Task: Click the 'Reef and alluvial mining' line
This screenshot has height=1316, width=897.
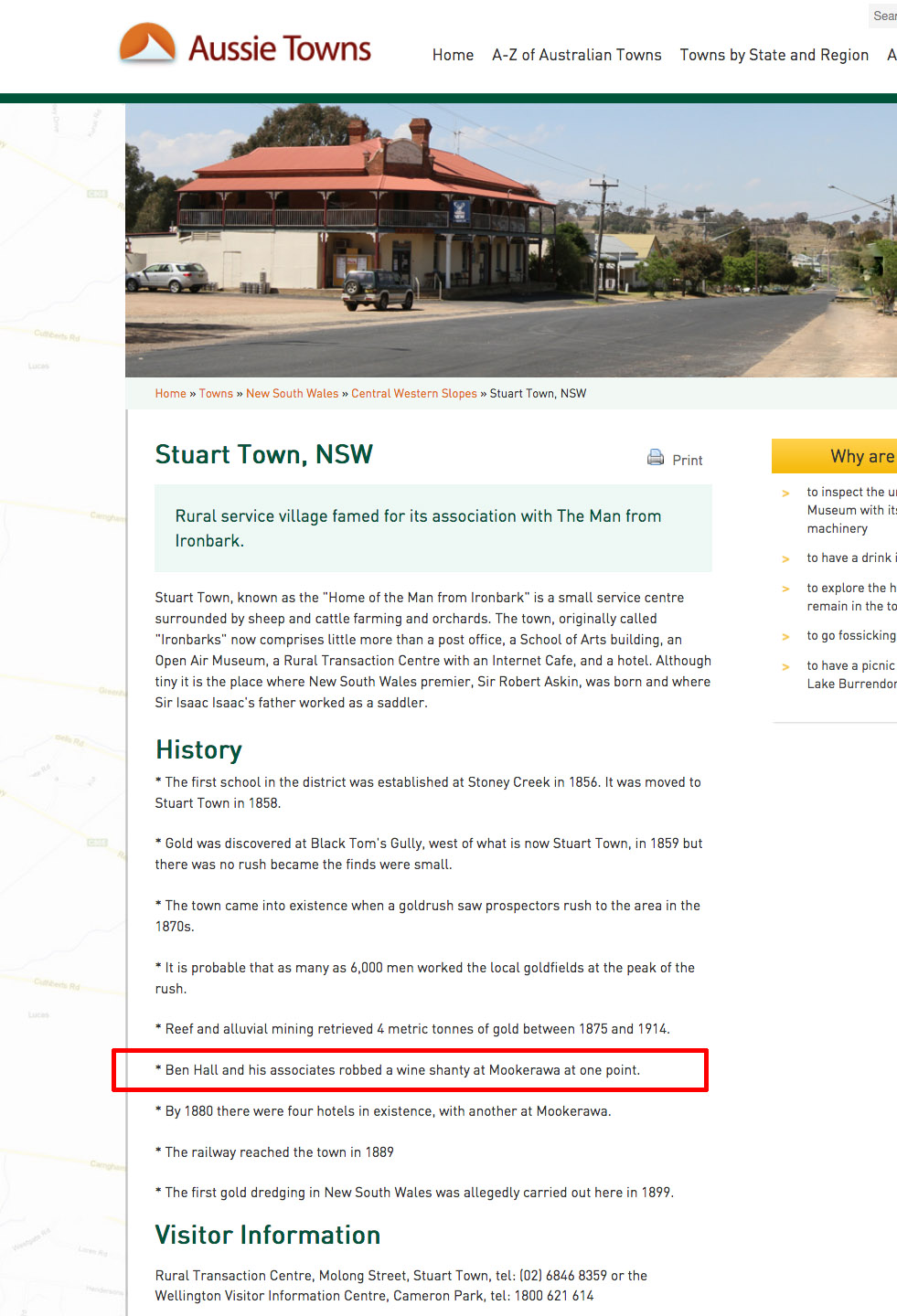Action: coord(412,1029)
